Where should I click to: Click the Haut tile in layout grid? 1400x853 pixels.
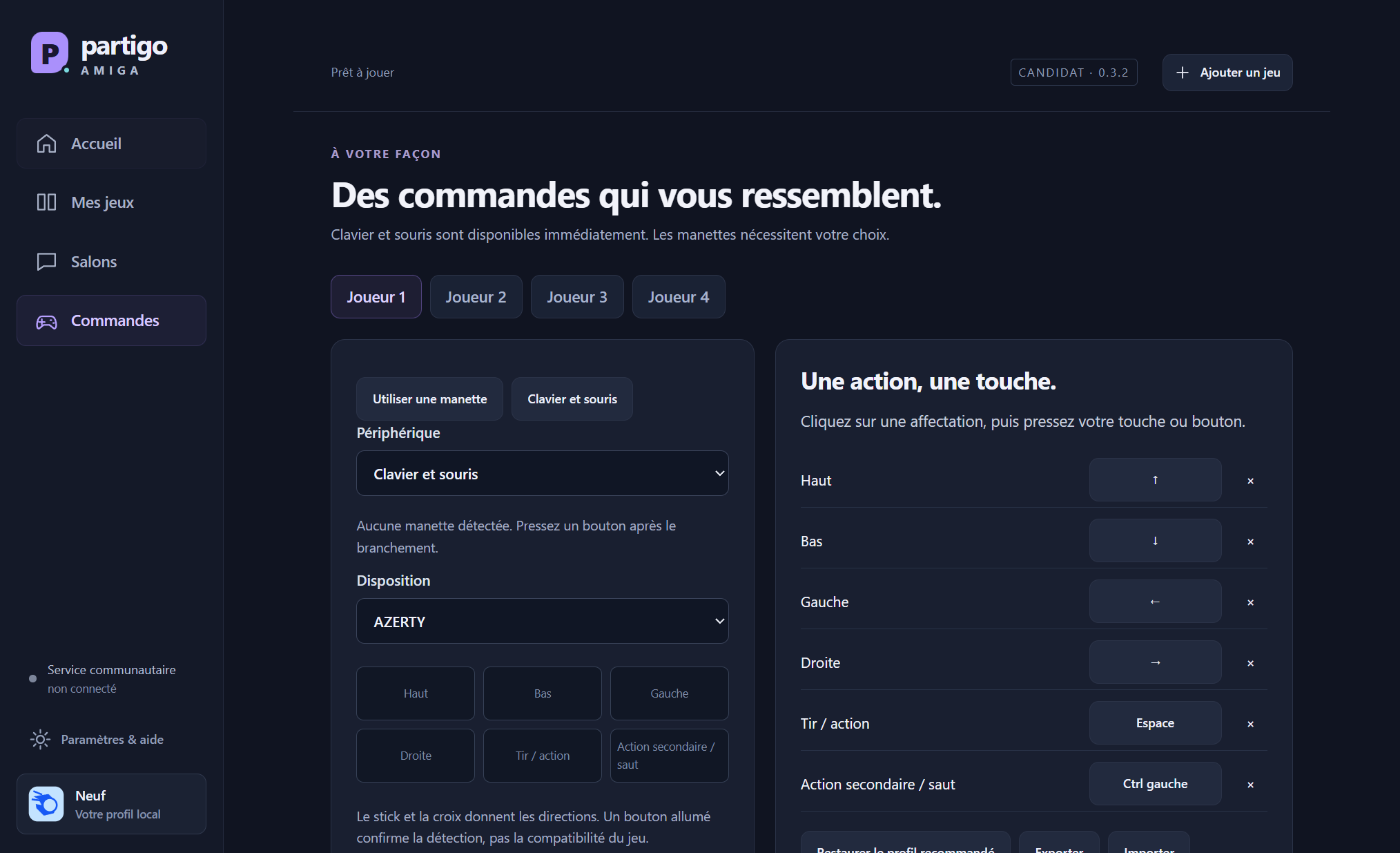(416, 693)
